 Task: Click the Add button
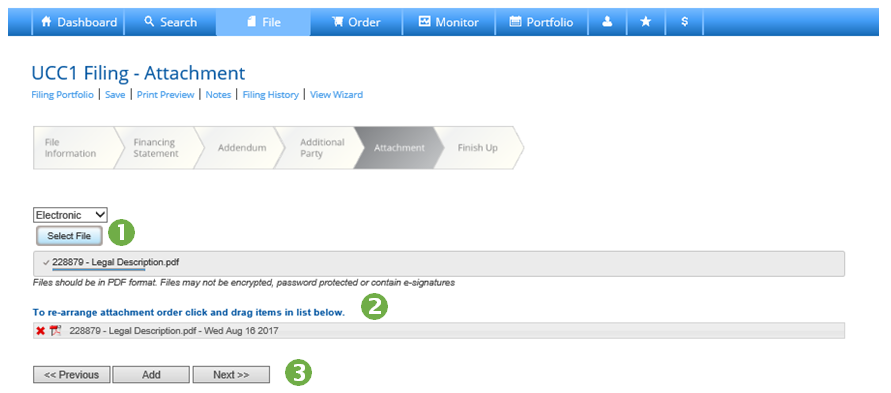(x=151, y=375)
